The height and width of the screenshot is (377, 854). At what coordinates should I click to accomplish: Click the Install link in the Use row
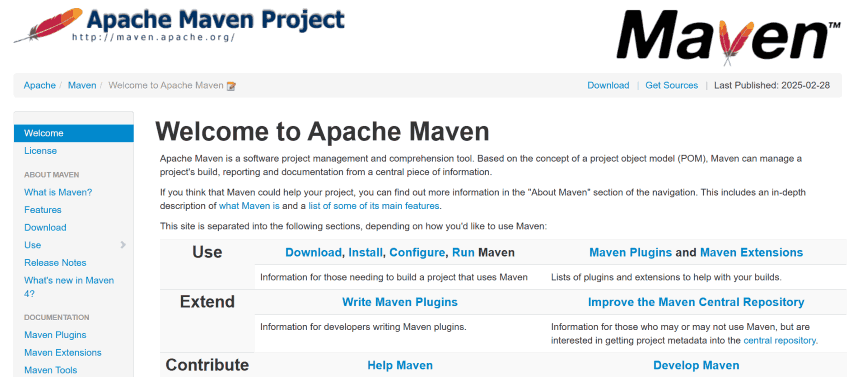pos(365,253)
